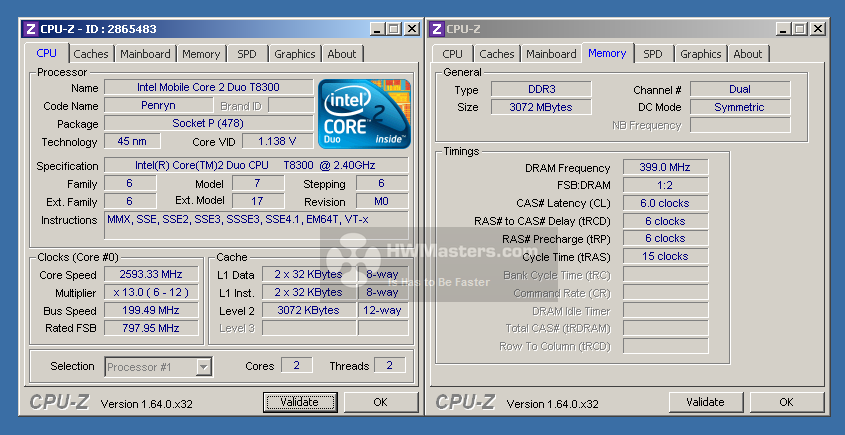This screenshot has width=845, height=435.
Task: Switch to CPU tab in right window
Action: pos(452,54)
